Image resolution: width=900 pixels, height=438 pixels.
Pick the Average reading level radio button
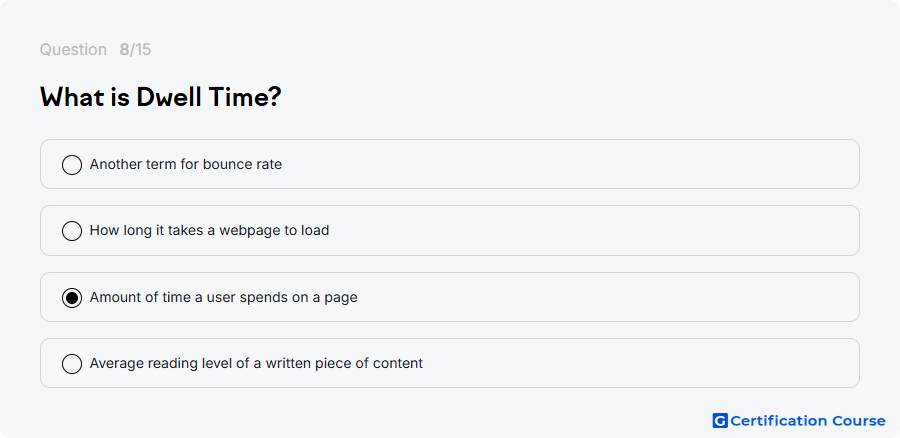[x=72, y=363]
